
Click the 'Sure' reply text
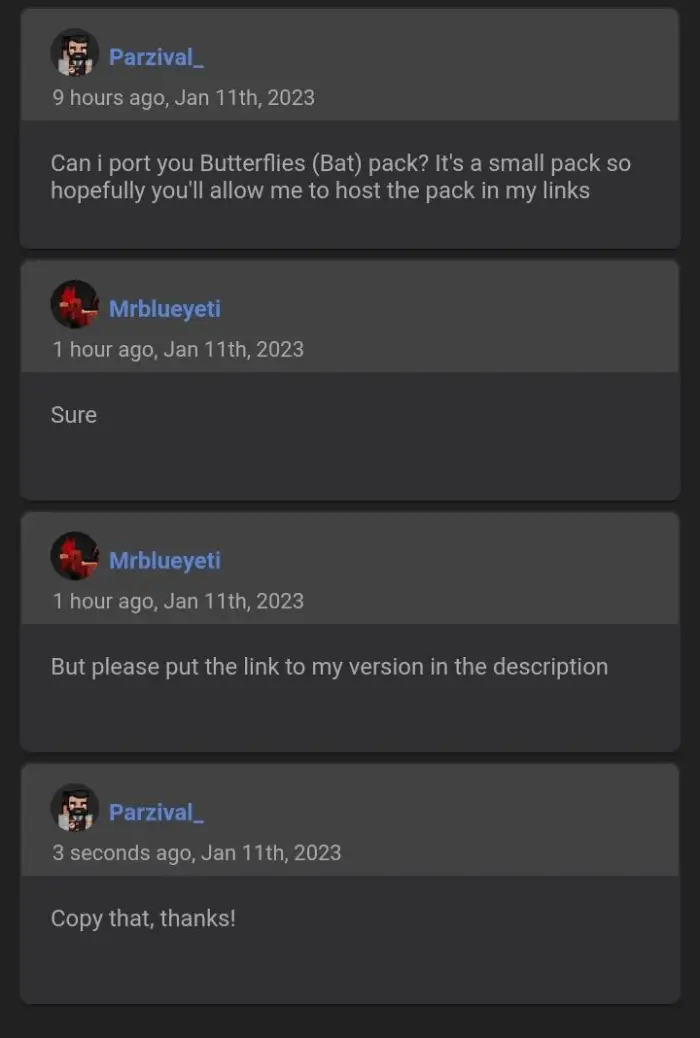[74, 415]
